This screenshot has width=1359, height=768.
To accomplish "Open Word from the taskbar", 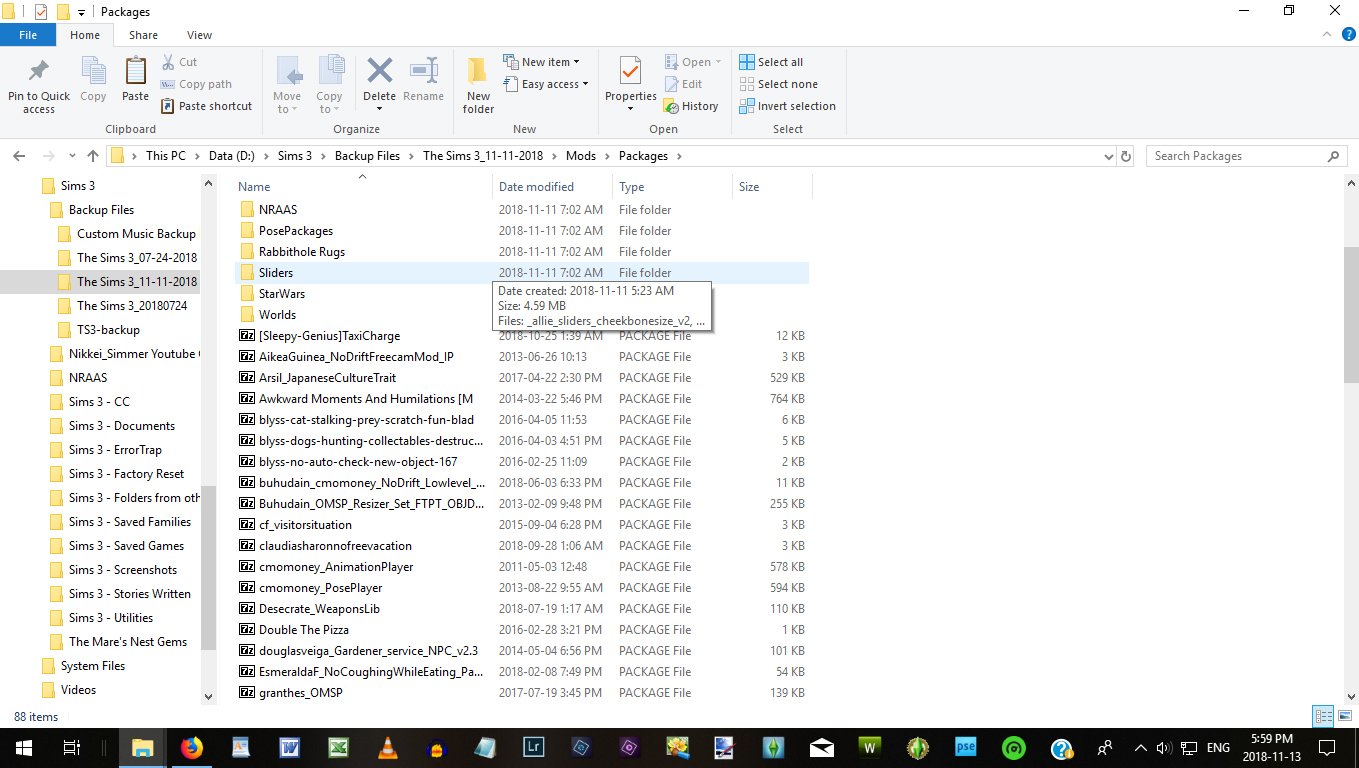I will coord(289,747).
